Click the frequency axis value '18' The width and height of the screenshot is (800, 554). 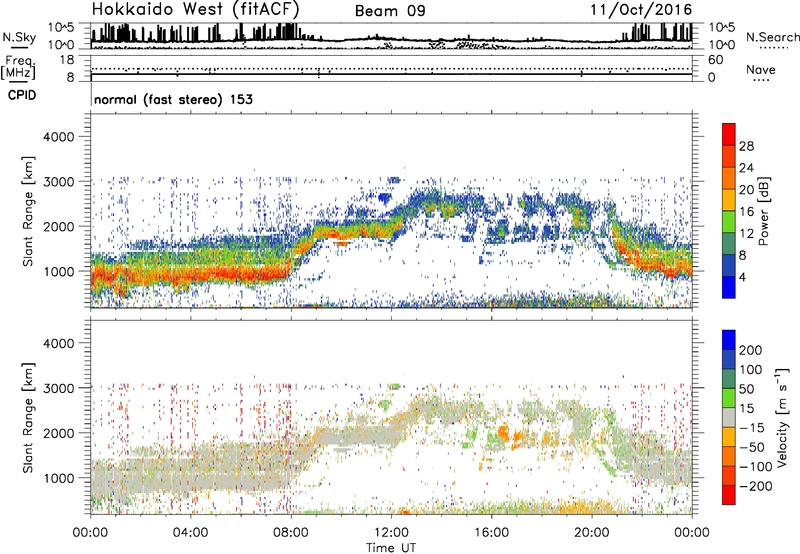click(x=67, y=60)
